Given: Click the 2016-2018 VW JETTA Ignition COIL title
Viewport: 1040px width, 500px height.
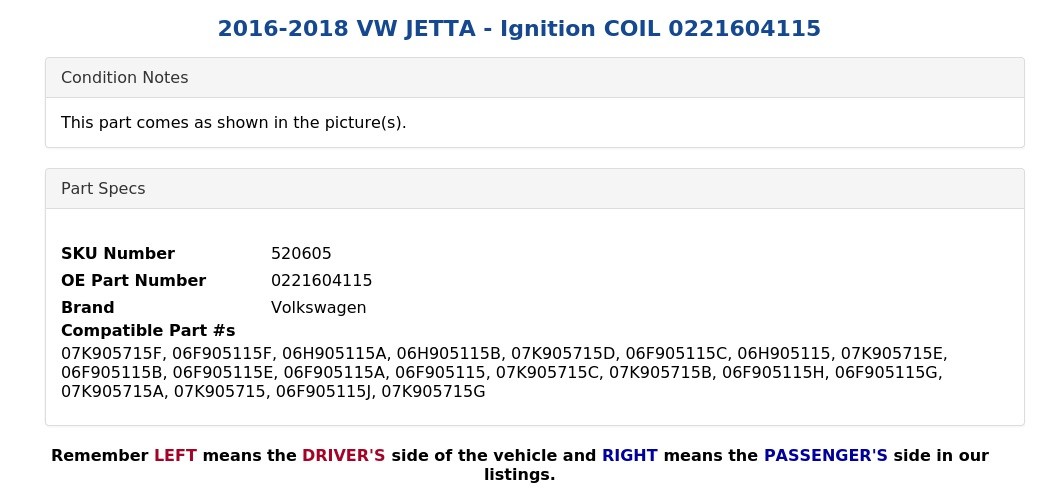Looking at the screenshot, I should tap(519, 29).
